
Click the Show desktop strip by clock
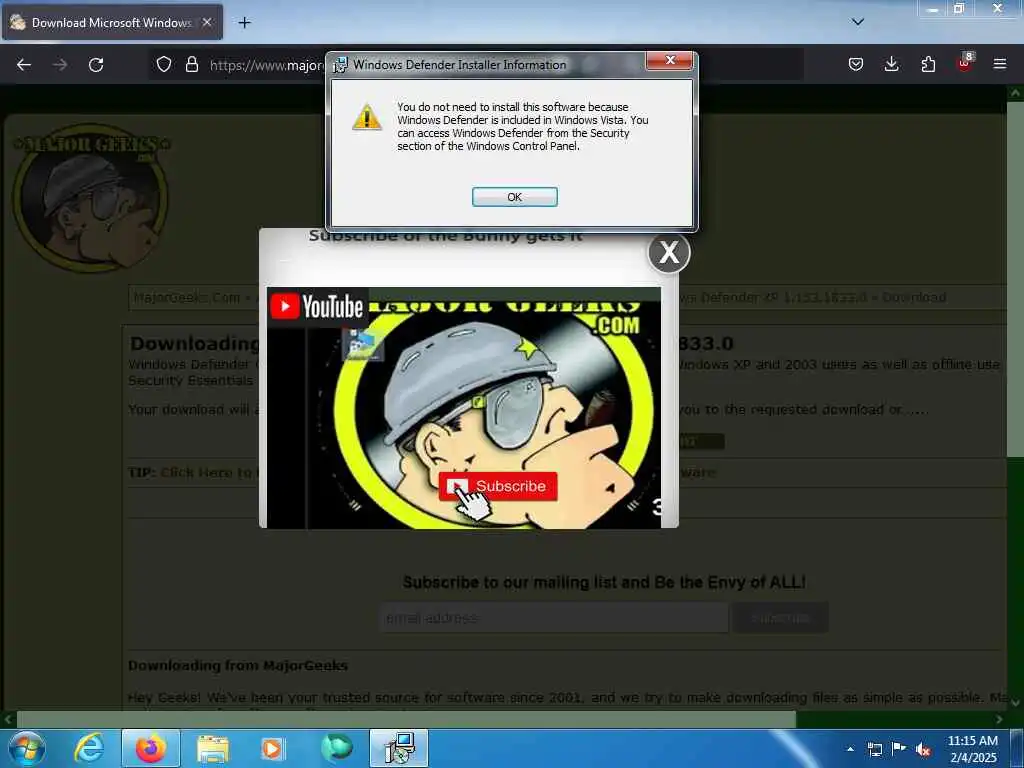[x=1017, y=748]
